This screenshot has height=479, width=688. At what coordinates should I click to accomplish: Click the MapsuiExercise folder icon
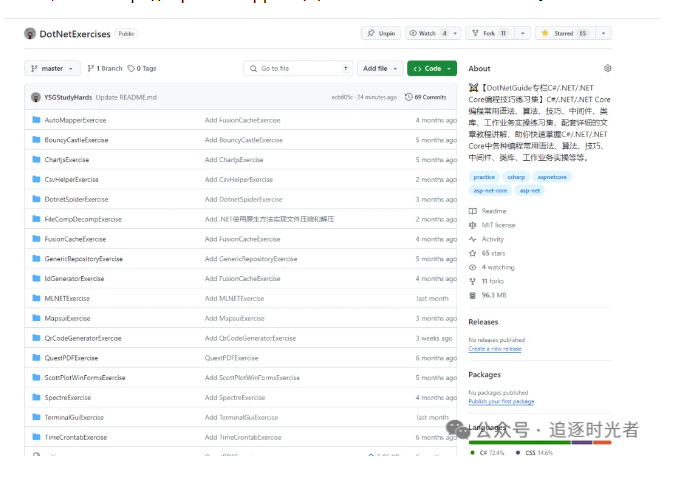36,318
